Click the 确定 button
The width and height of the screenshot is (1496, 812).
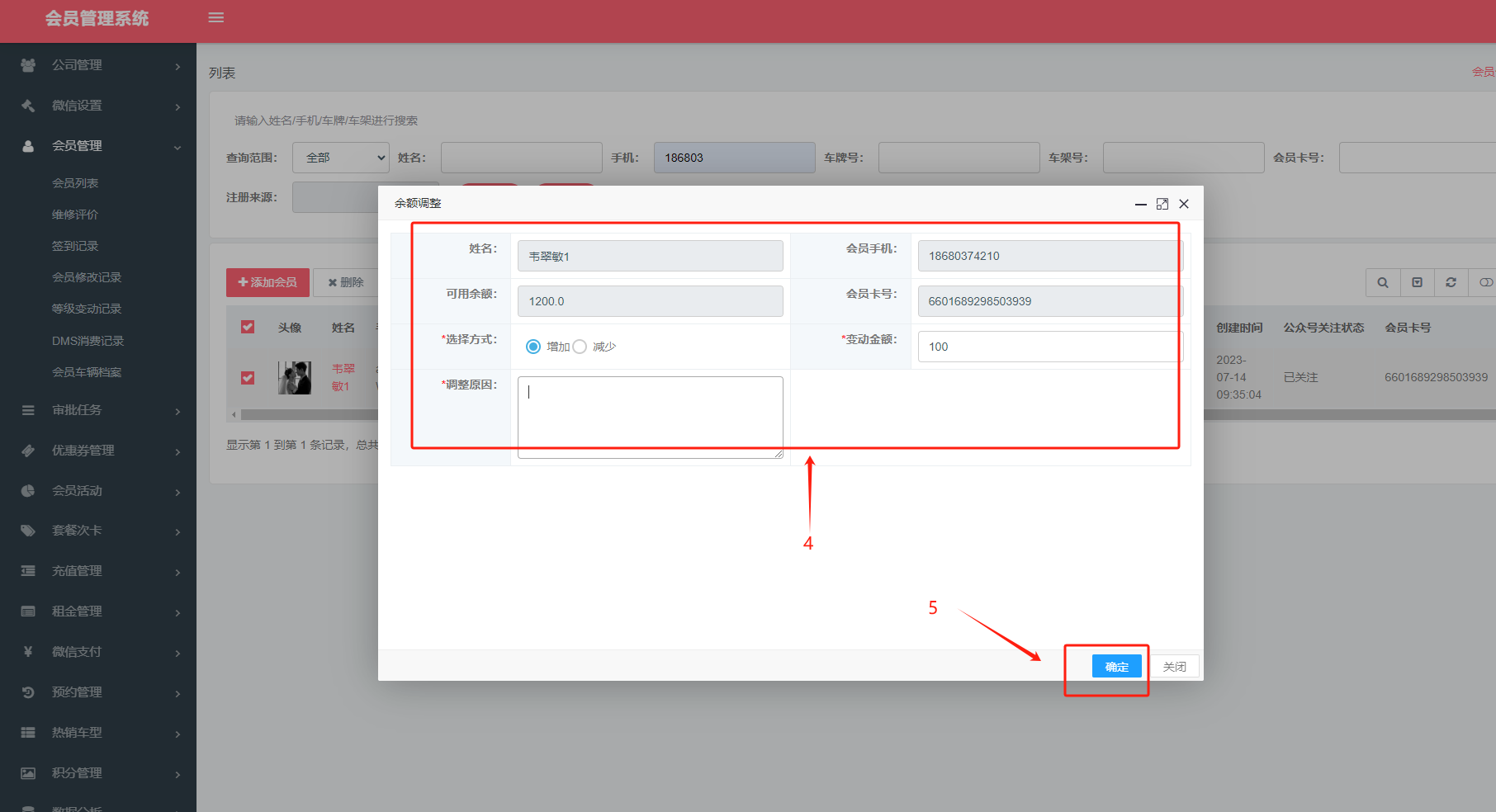pyautogui.click(x=1116, y=667)
